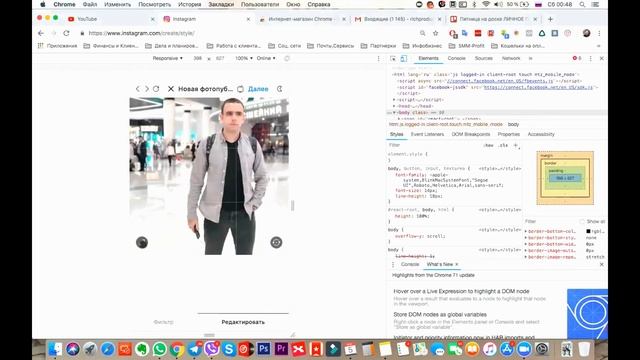Open the DevTools customize three-dot menu
Viewport: 640px width, 360px height.
591,58
